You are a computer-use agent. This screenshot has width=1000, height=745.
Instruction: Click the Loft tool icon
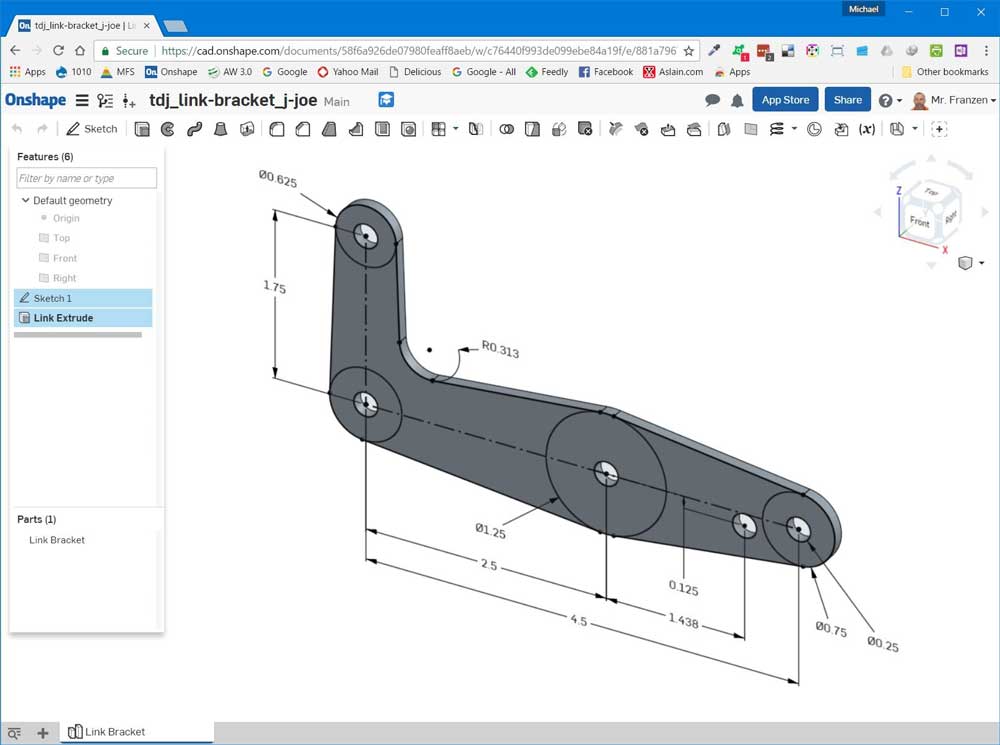[x=221, y=129]
